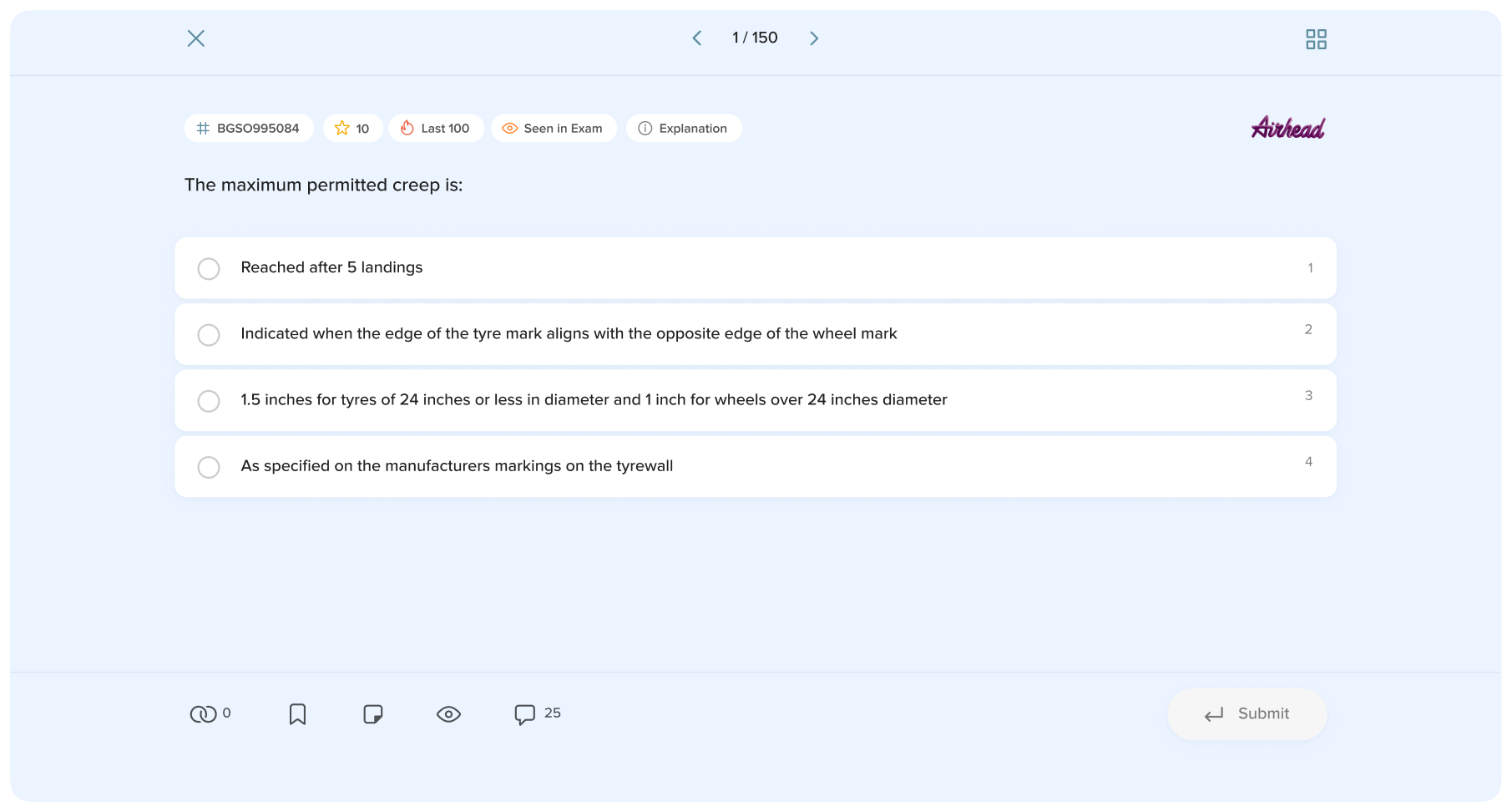Add a note with the sticky note icon
Image resolution: width=1512 pixels, height=812 pixels.
373,714
